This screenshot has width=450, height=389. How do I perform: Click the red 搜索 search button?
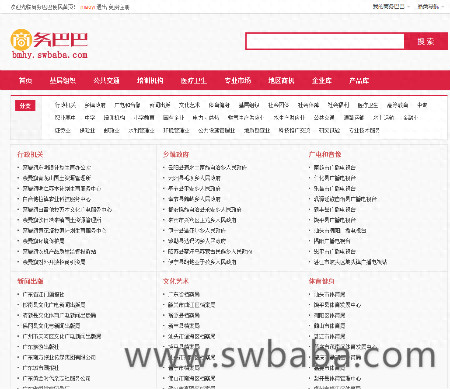click(426, 41)
